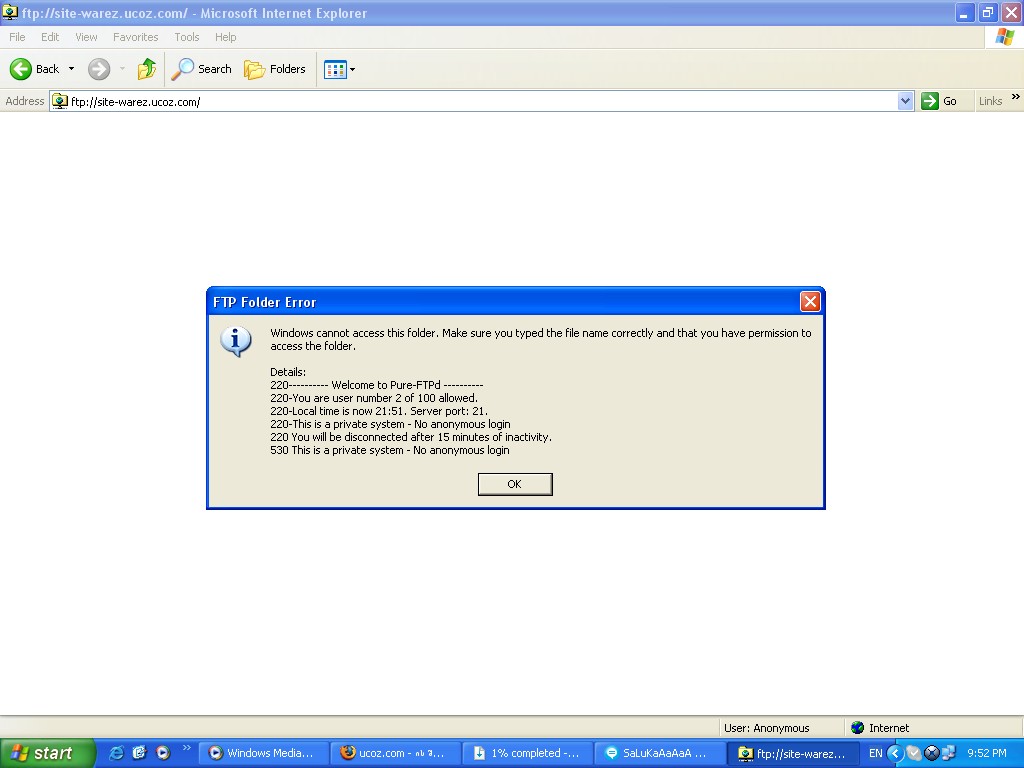Expand hidden tray icons arrow
1024x768 pixels.
[x=895, y=754]
